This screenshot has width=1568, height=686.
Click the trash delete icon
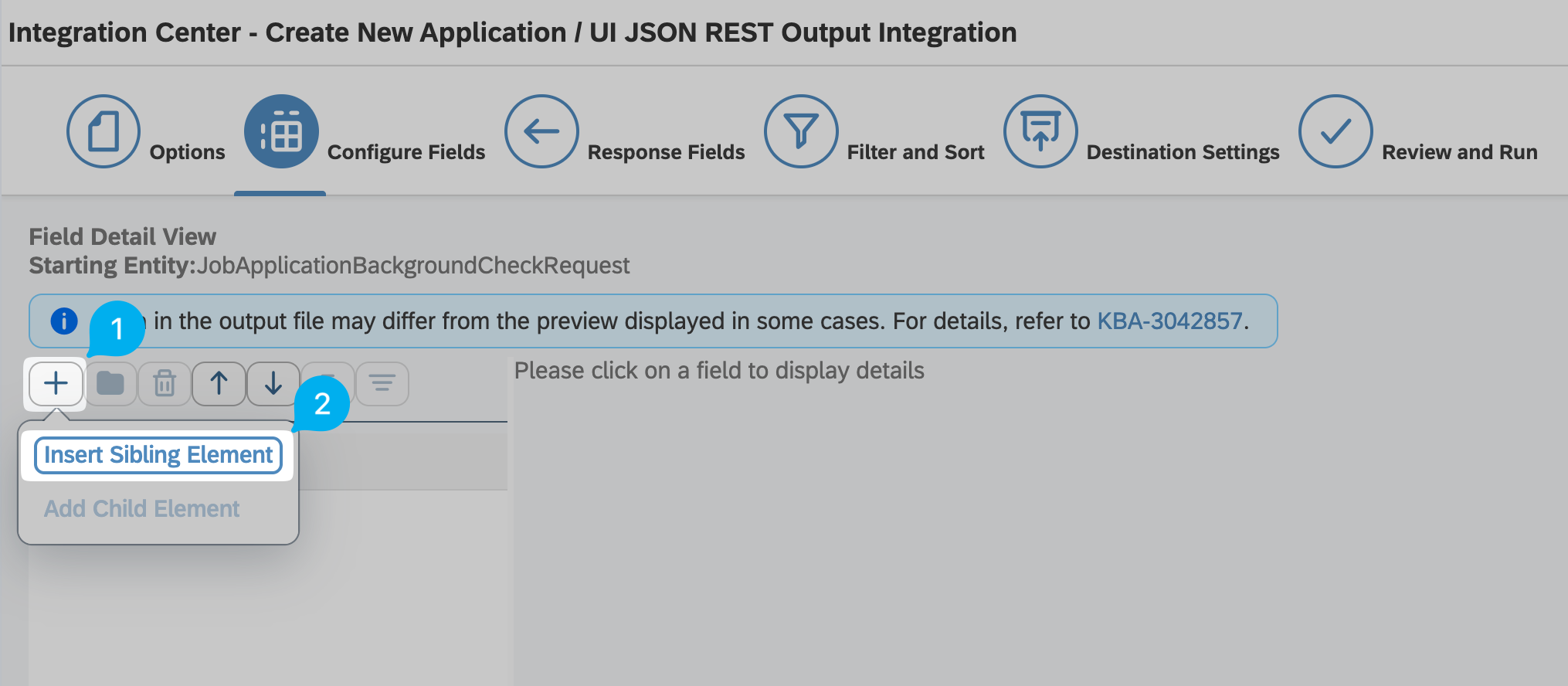tap(165, 384)
